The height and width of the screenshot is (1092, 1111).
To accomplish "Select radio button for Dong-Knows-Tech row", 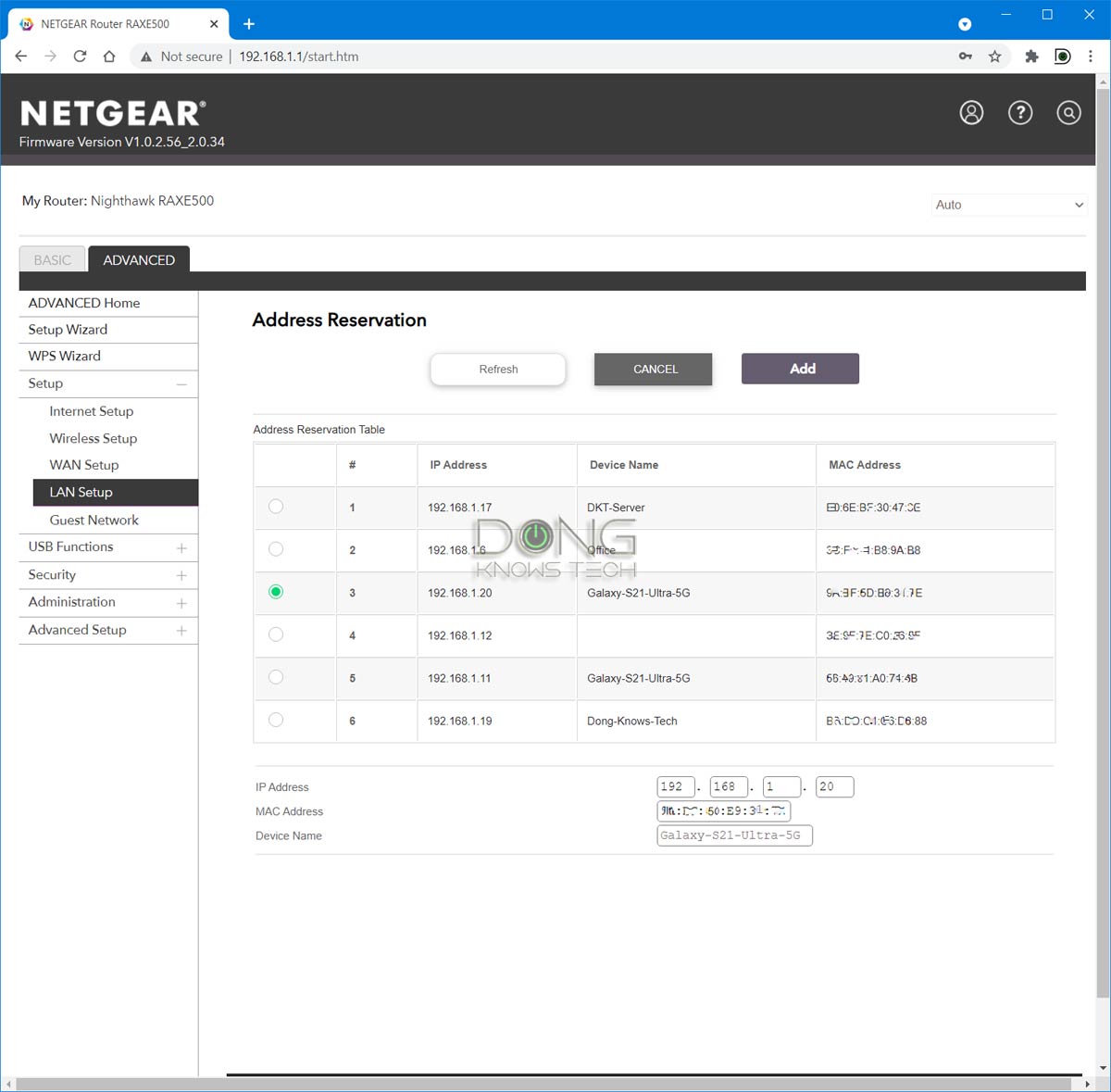I will [276, 720].
